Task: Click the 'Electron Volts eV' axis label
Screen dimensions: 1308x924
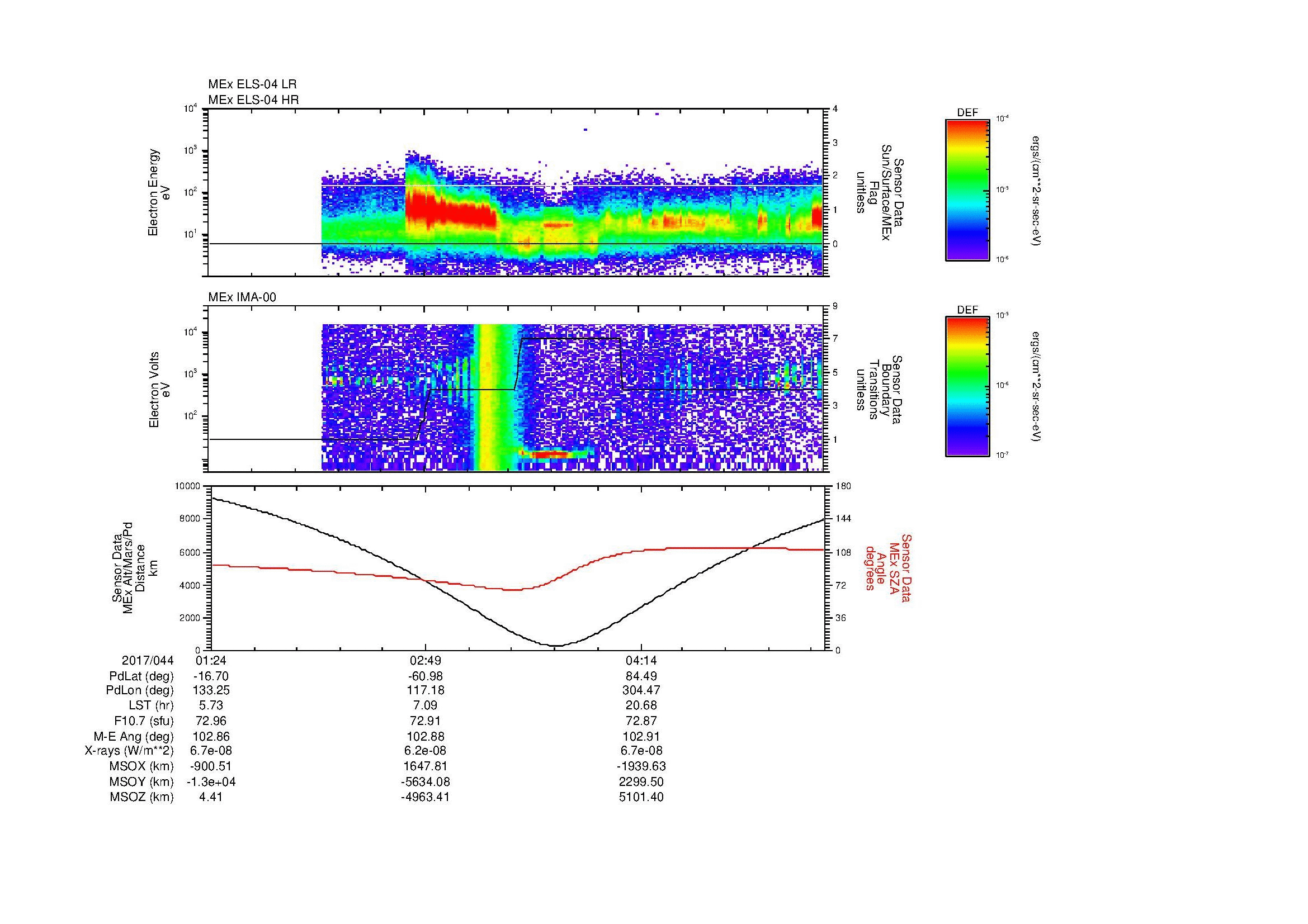Action: (x=160, y=390)
